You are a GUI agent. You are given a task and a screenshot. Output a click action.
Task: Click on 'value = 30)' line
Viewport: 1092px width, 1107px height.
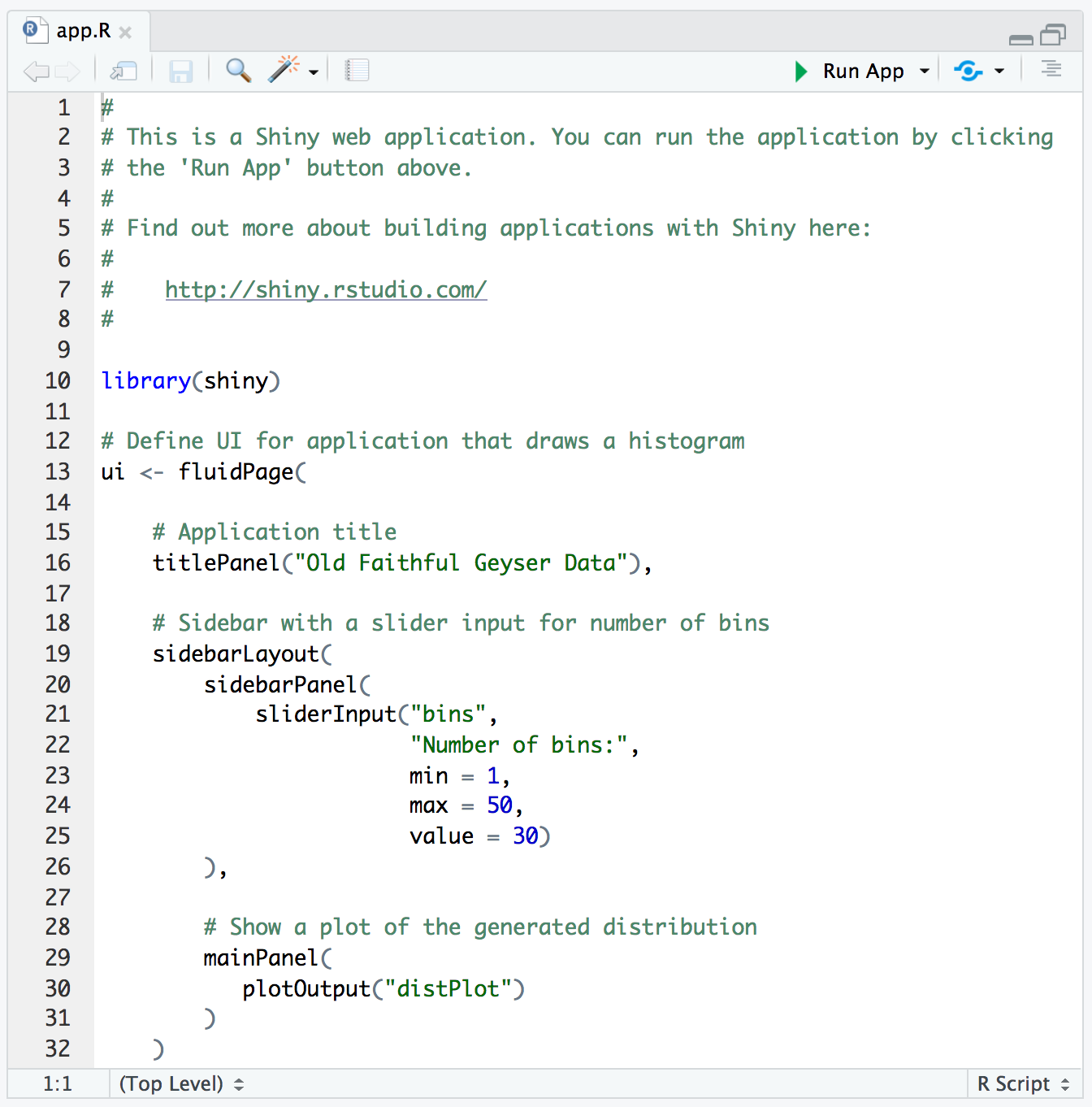(x=480, y=836)
